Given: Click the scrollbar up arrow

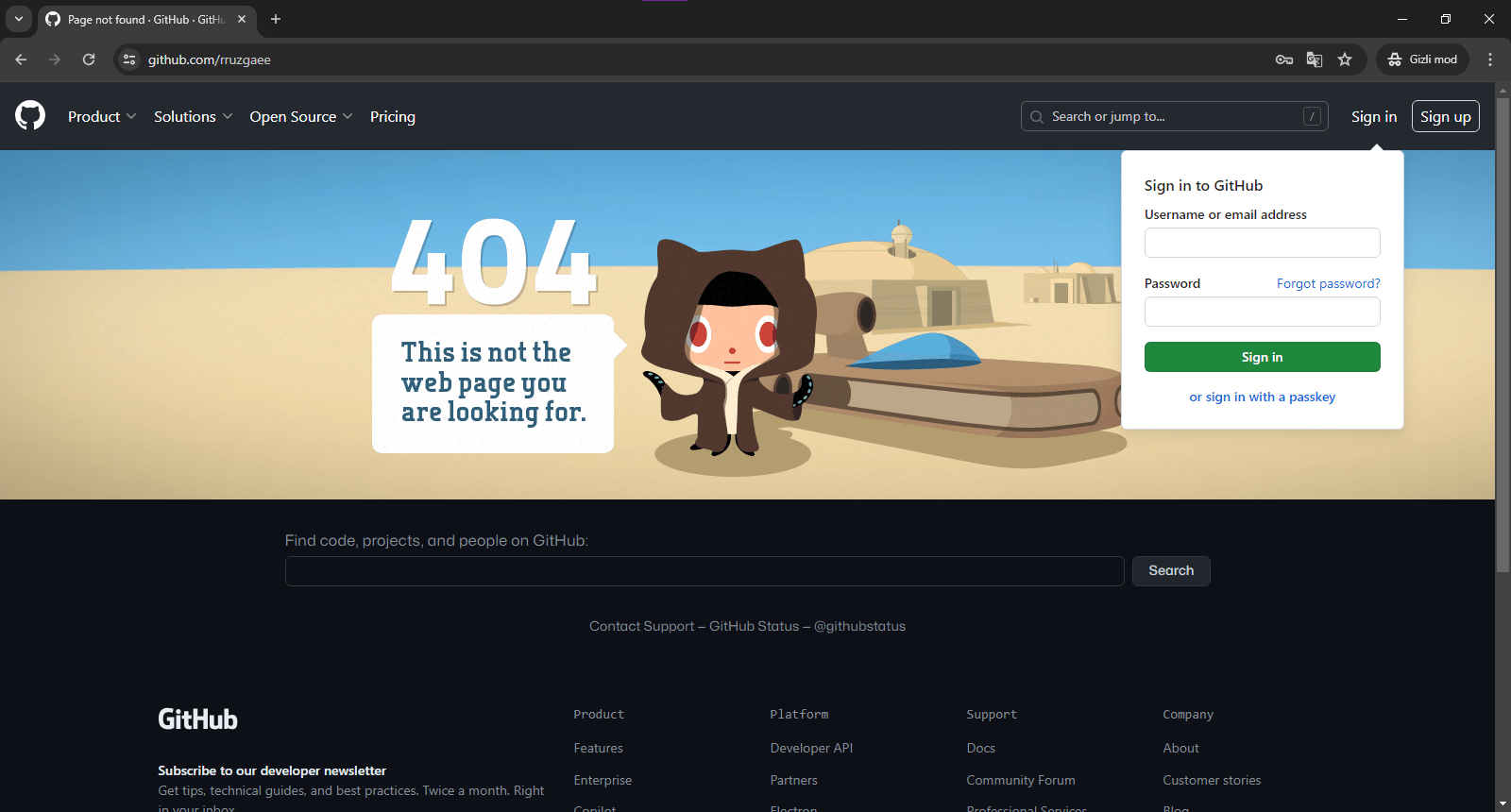Looking at the screenshot, I should click(x=1503, y=90).
